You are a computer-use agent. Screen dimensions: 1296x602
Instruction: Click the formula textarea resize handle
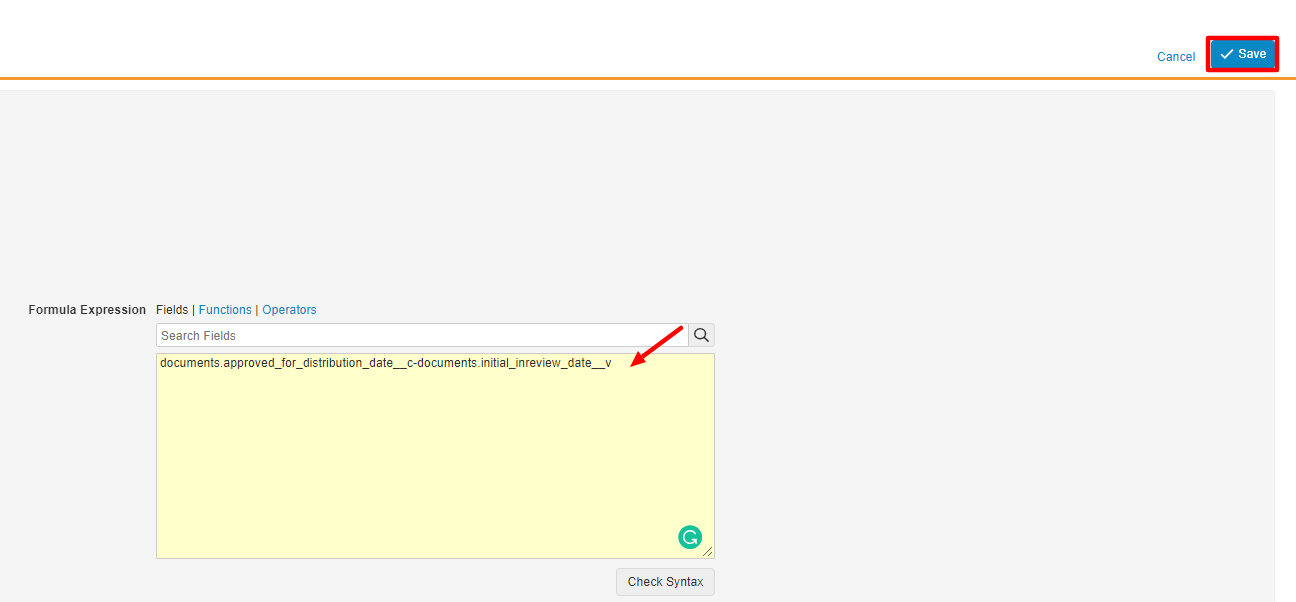[x=708, y=551]
